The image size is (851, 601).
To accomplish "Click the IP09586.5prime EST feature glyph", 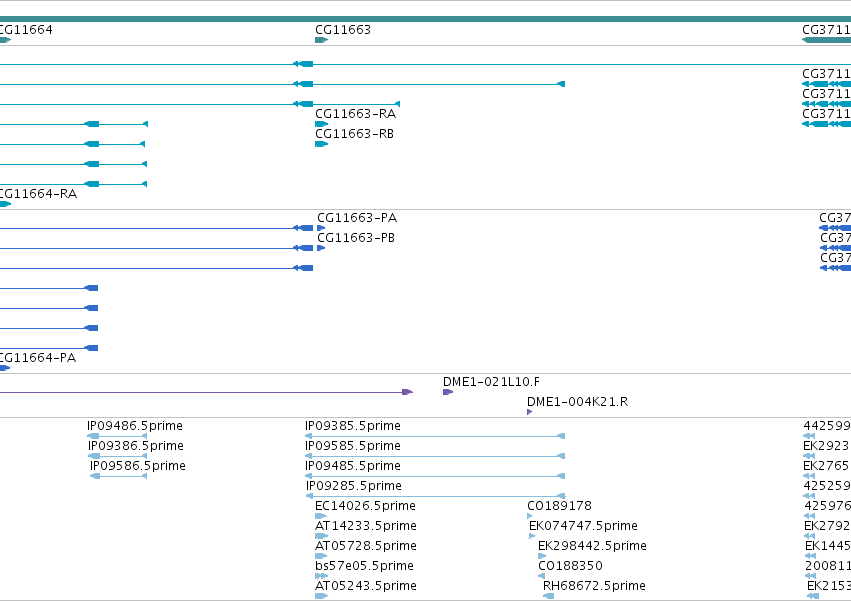I will pyautogui.click(x=118, y=476).
